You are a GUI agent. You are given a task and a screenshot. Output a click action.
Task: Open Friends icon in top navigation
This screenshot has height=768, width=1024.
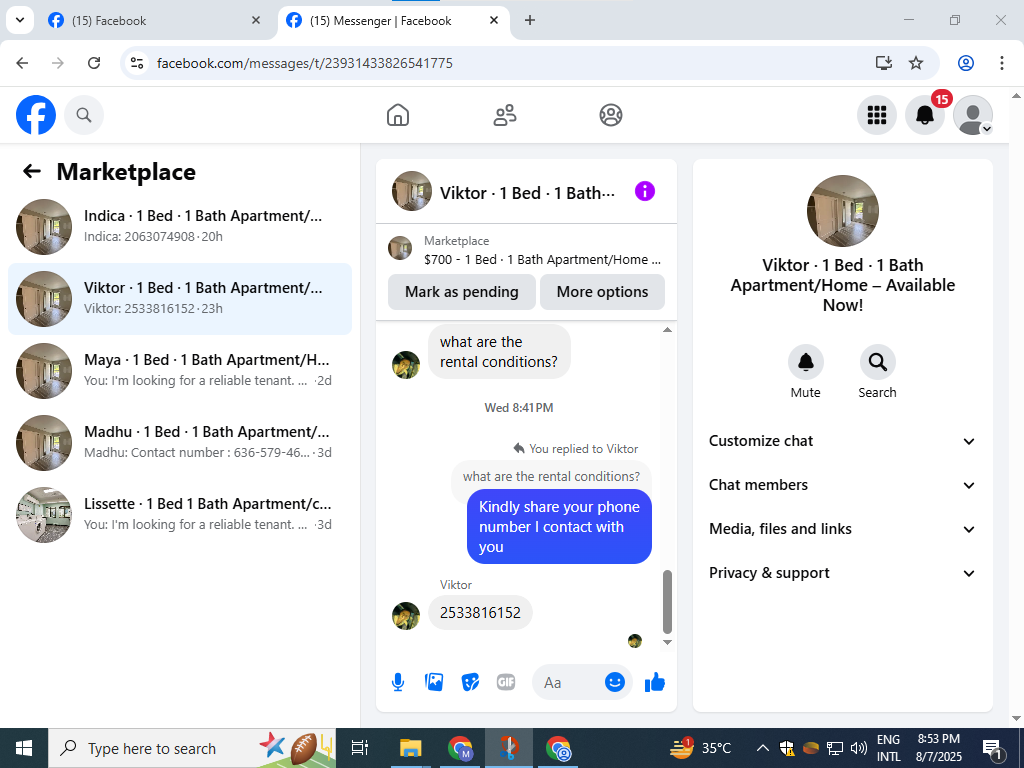(x=504, y=115)
